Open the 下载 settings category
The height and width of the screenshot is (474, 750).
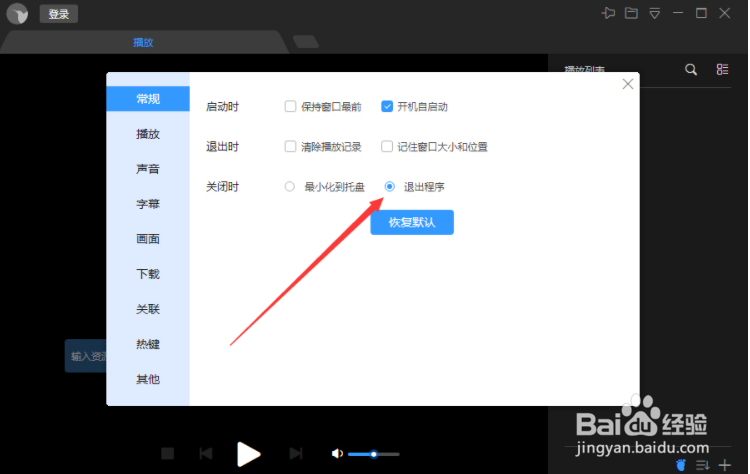(x=148, y=274)
